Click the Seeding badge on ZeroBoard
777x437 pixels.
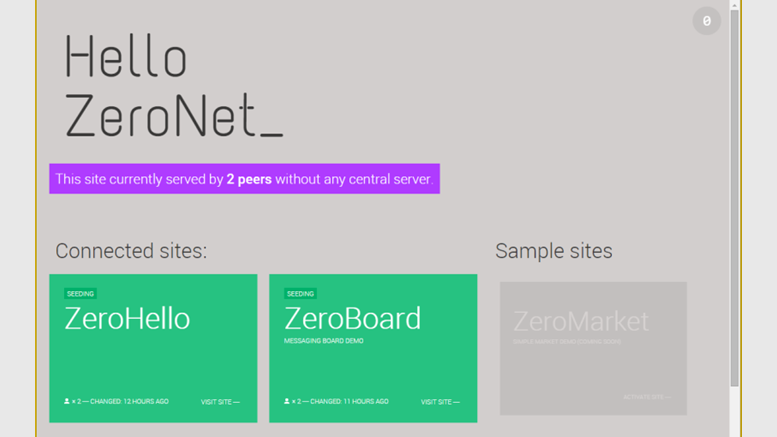tap(300, 294)
